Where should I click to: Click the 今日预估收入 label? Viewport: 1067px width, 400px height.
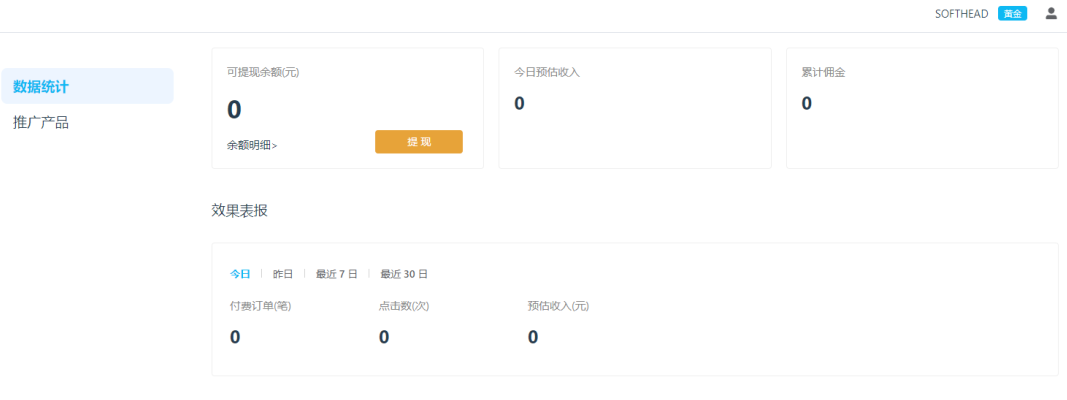pos(547,72)
